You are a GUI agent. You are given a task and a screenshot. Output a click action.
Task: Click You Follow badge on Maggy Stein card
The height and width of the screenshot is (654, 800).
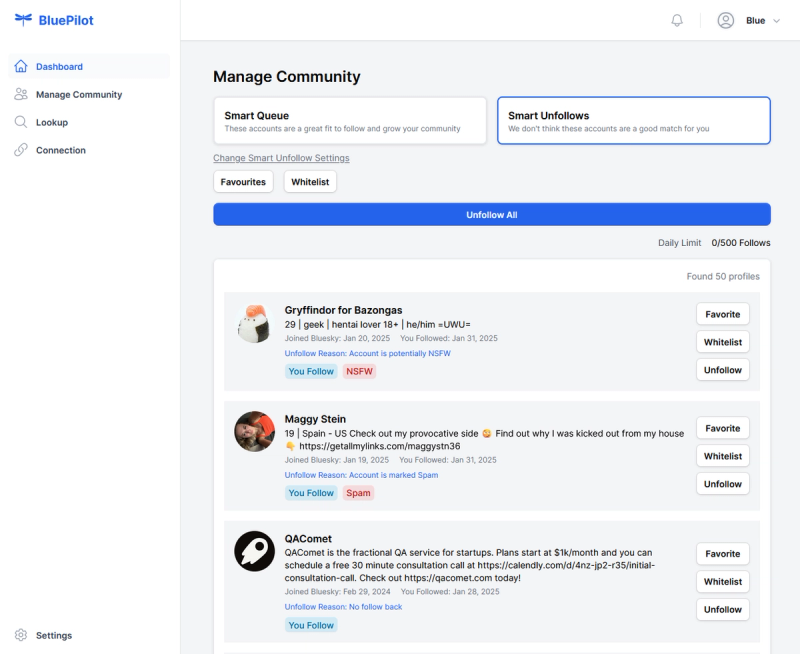(x=311, y=493)
